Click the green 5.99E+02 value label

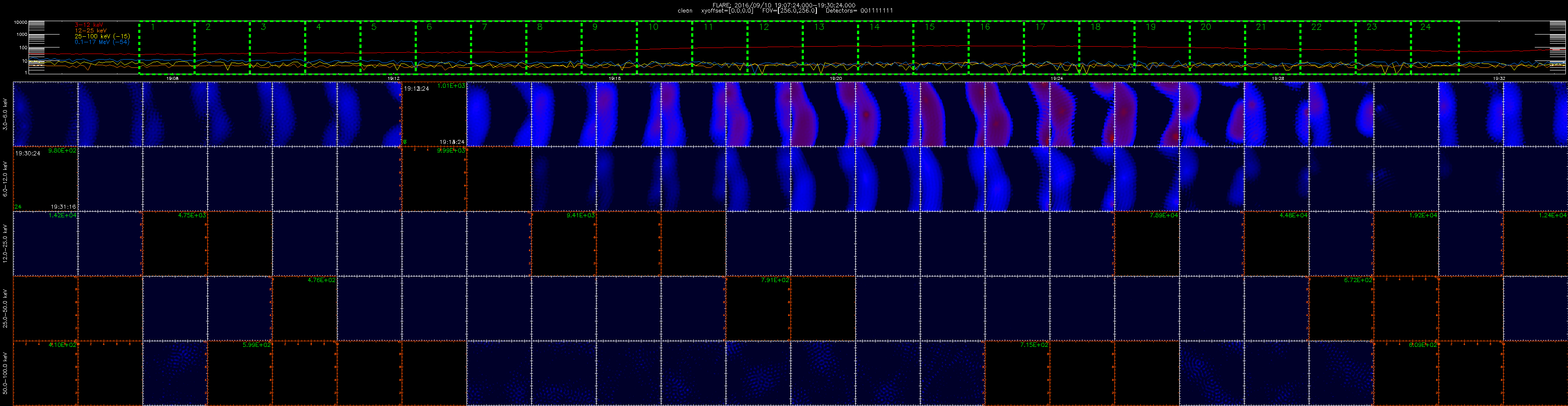pyautogui.click(x=256, y=345)
